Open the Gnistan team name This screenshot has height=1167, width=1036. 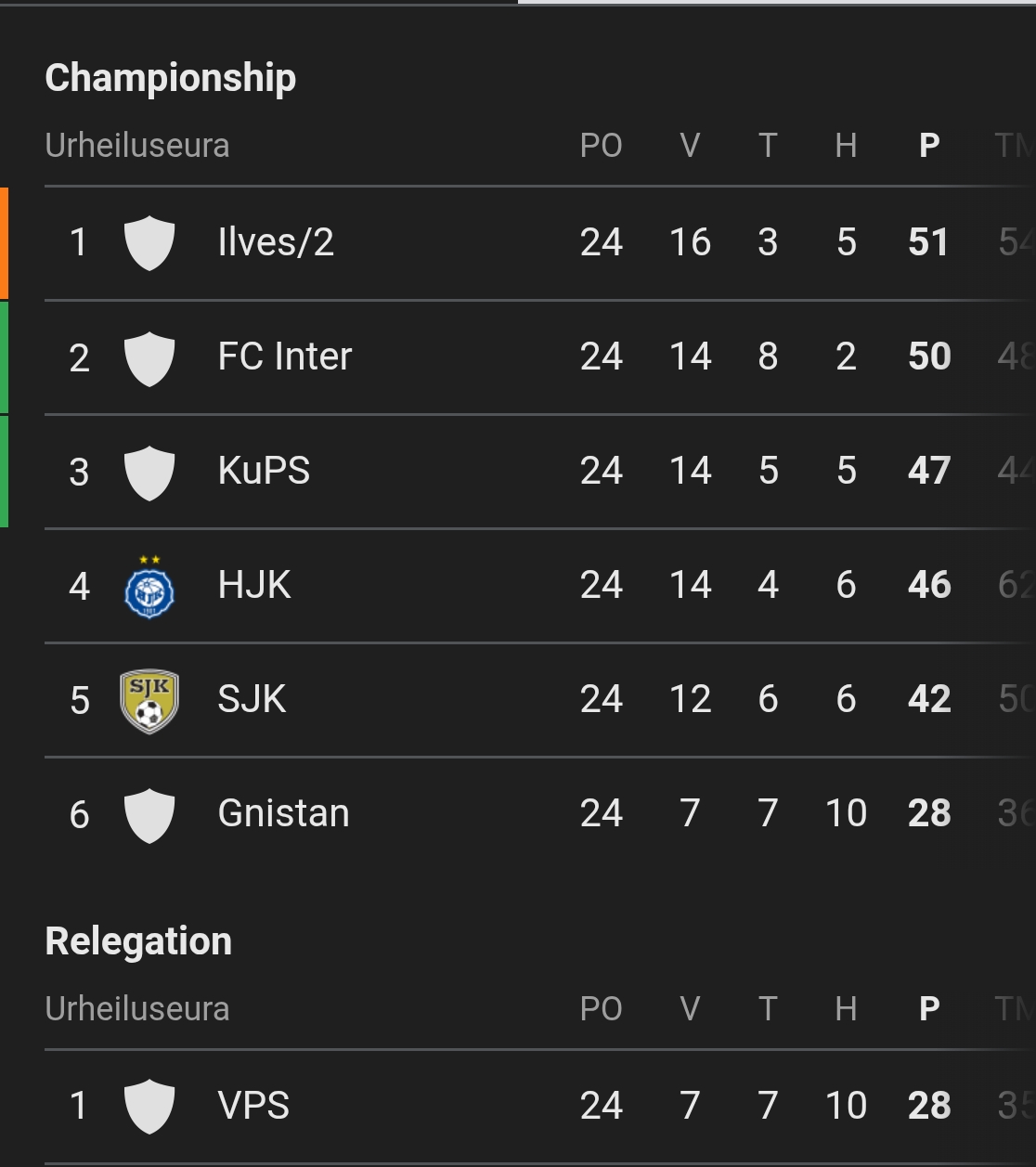pos(283,813)
